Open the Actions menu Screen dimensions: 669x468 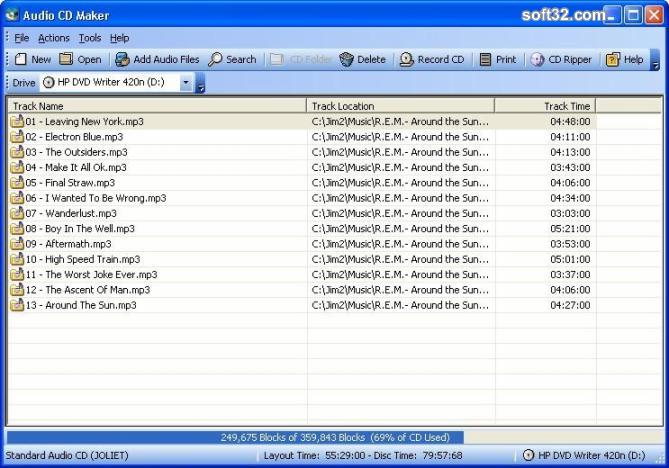click(54, 38)
